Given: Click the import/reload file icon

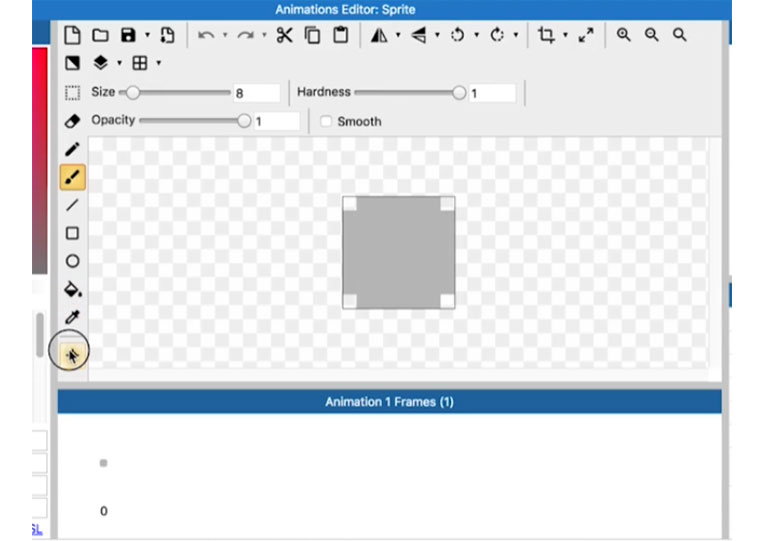Looking at the screenshot, I should tap(167, 35).
